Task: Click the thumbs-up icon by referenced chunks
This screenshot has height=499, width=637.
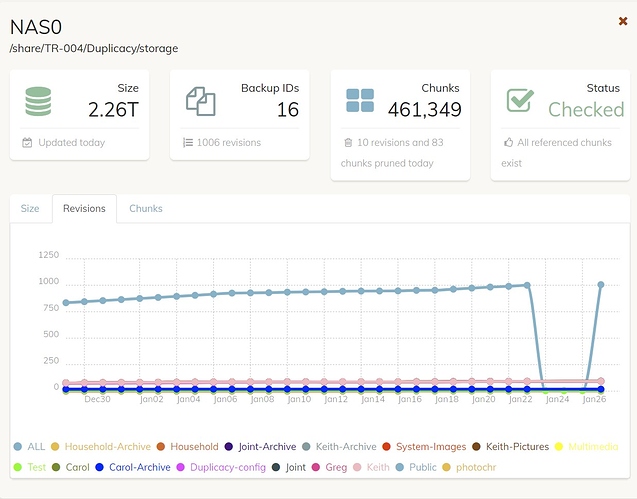Action: point(508,143)
